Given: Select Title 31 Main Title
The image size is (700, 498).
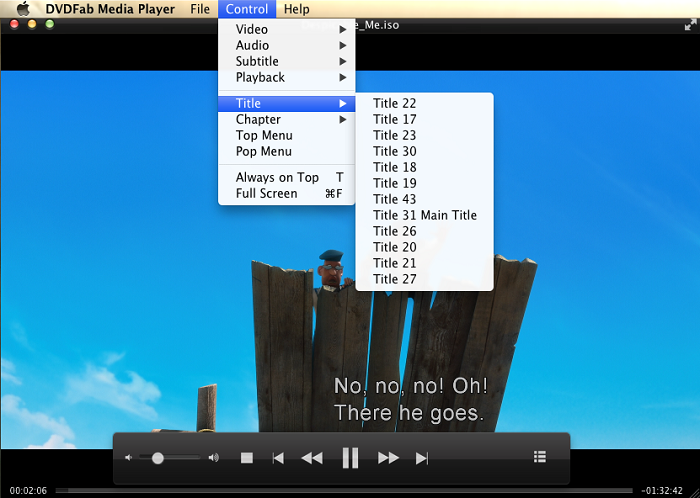Looking at the screenshot, I should 425,216.
